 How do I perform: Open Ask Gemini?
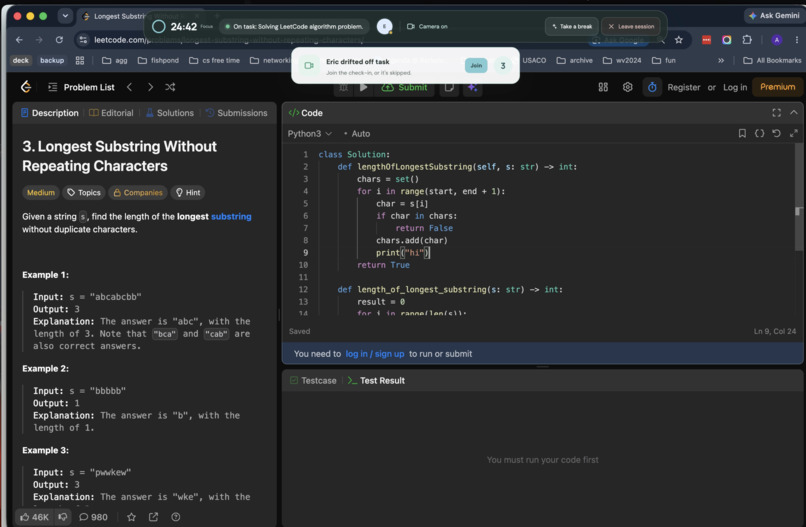[x=774, y=15]
